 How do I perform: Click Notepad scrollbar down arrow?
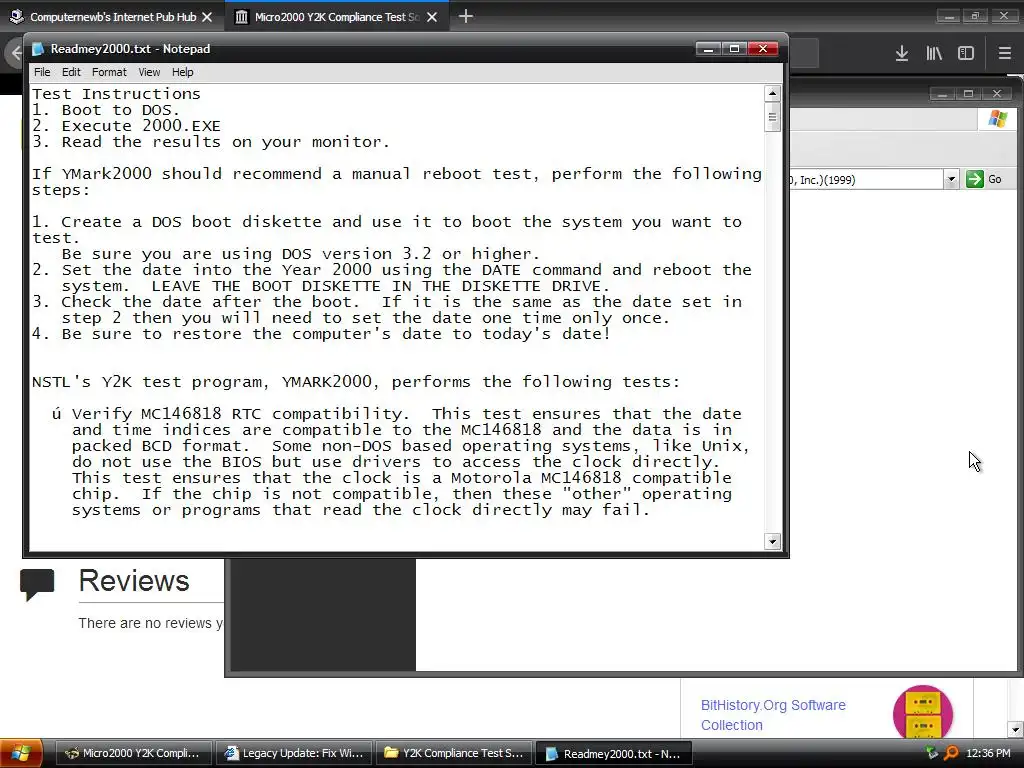[773, 541]
